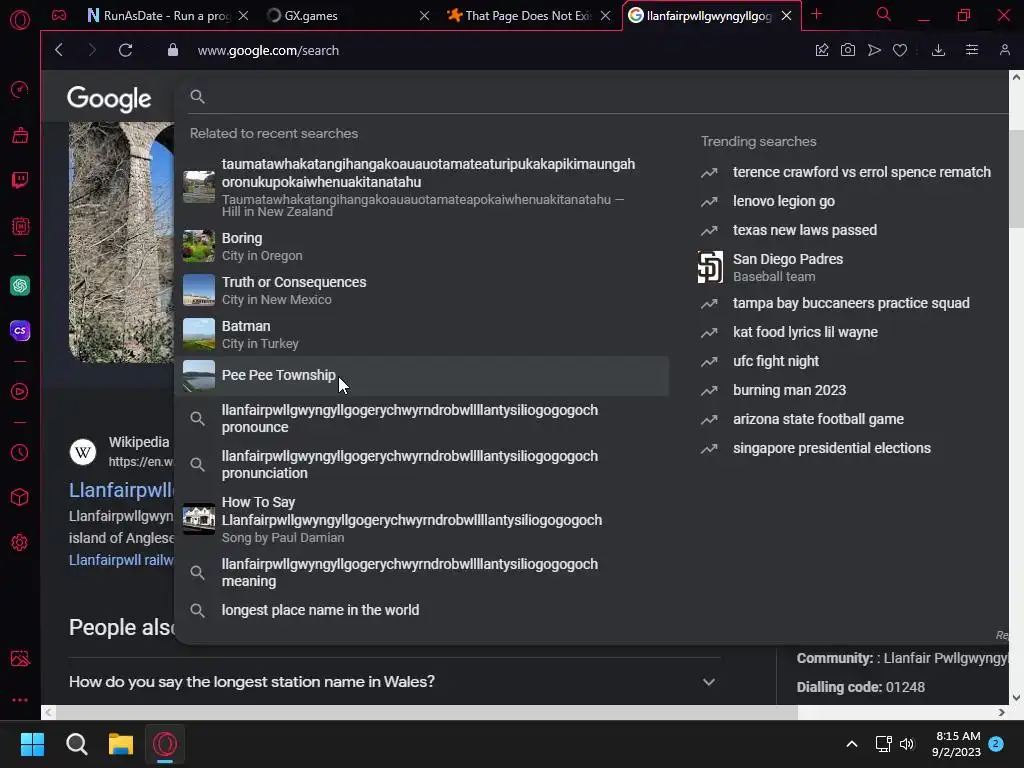Open the volume control in tray

(x=906, y=744)
